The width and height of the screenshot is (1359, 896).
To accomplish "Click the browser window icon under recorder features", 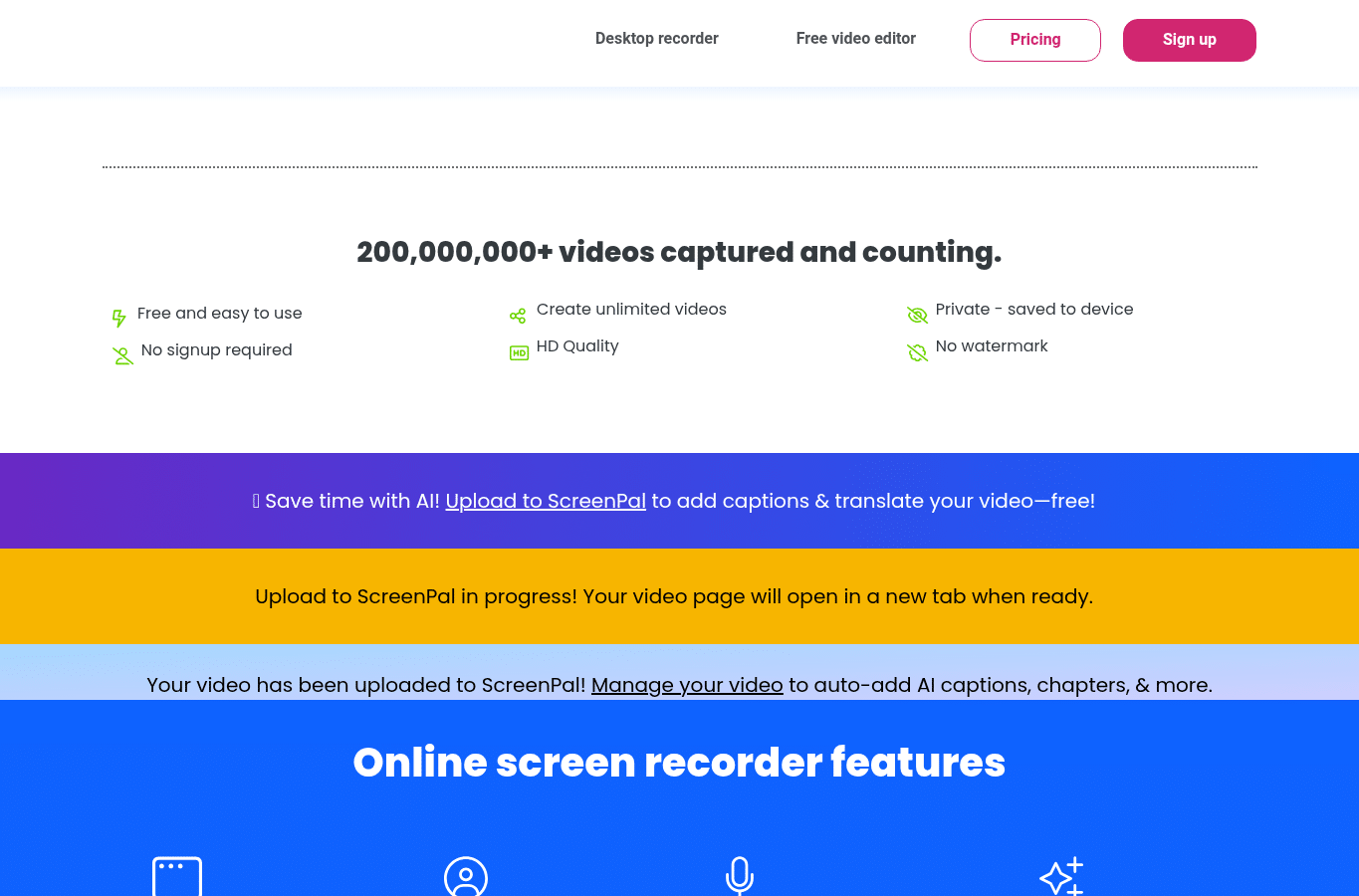I will 177,877.
